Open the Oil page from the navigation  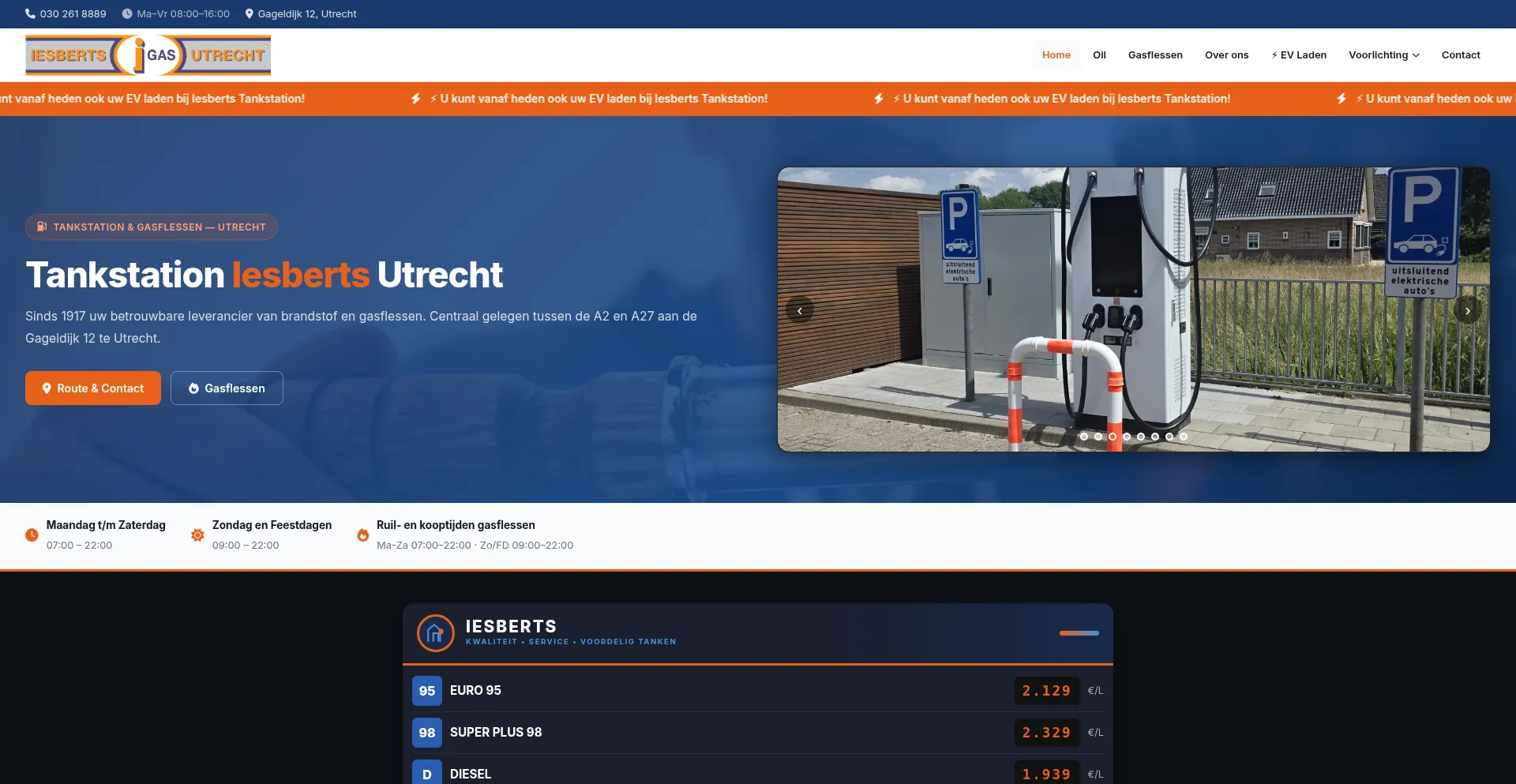pos(1099,55)
